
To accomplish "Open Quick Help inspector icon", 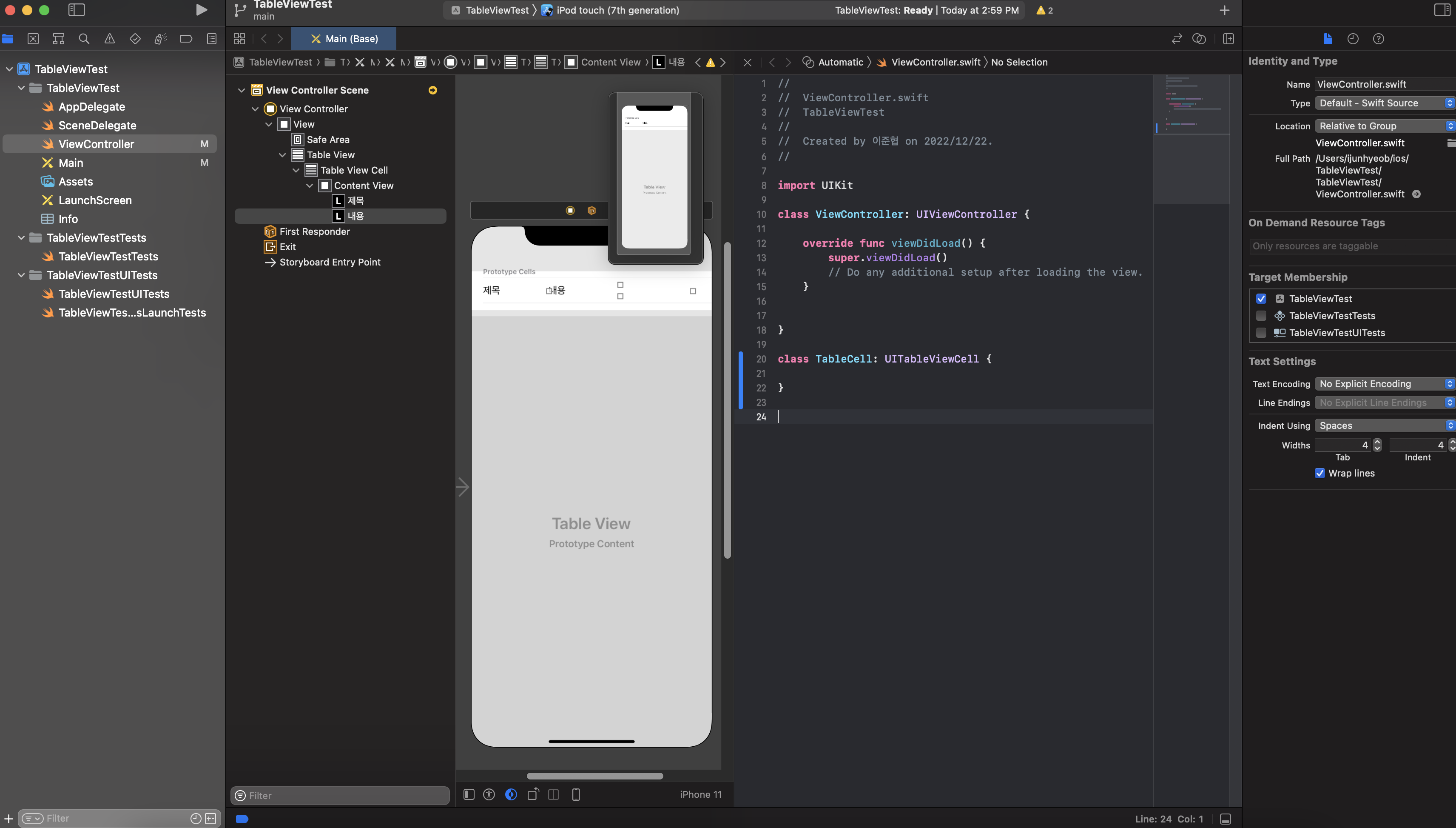I will (1378, 39).
